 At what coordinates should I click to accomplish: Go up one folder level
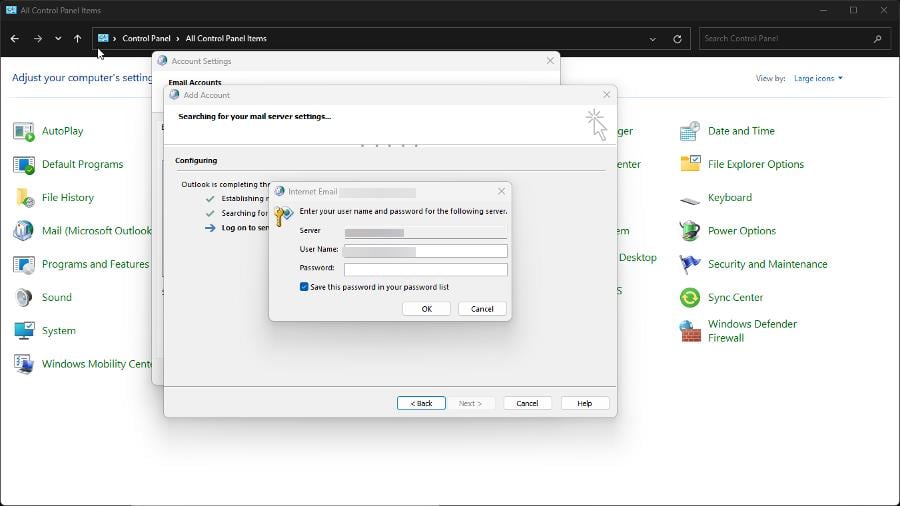click(77, 38)
